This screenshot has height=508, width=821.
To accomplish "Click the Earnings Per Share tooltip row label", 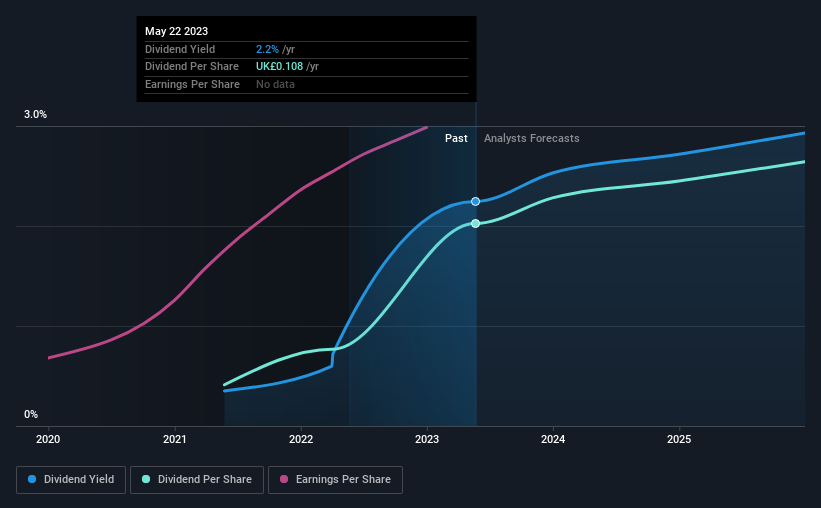I will click(x=192, y=84).
